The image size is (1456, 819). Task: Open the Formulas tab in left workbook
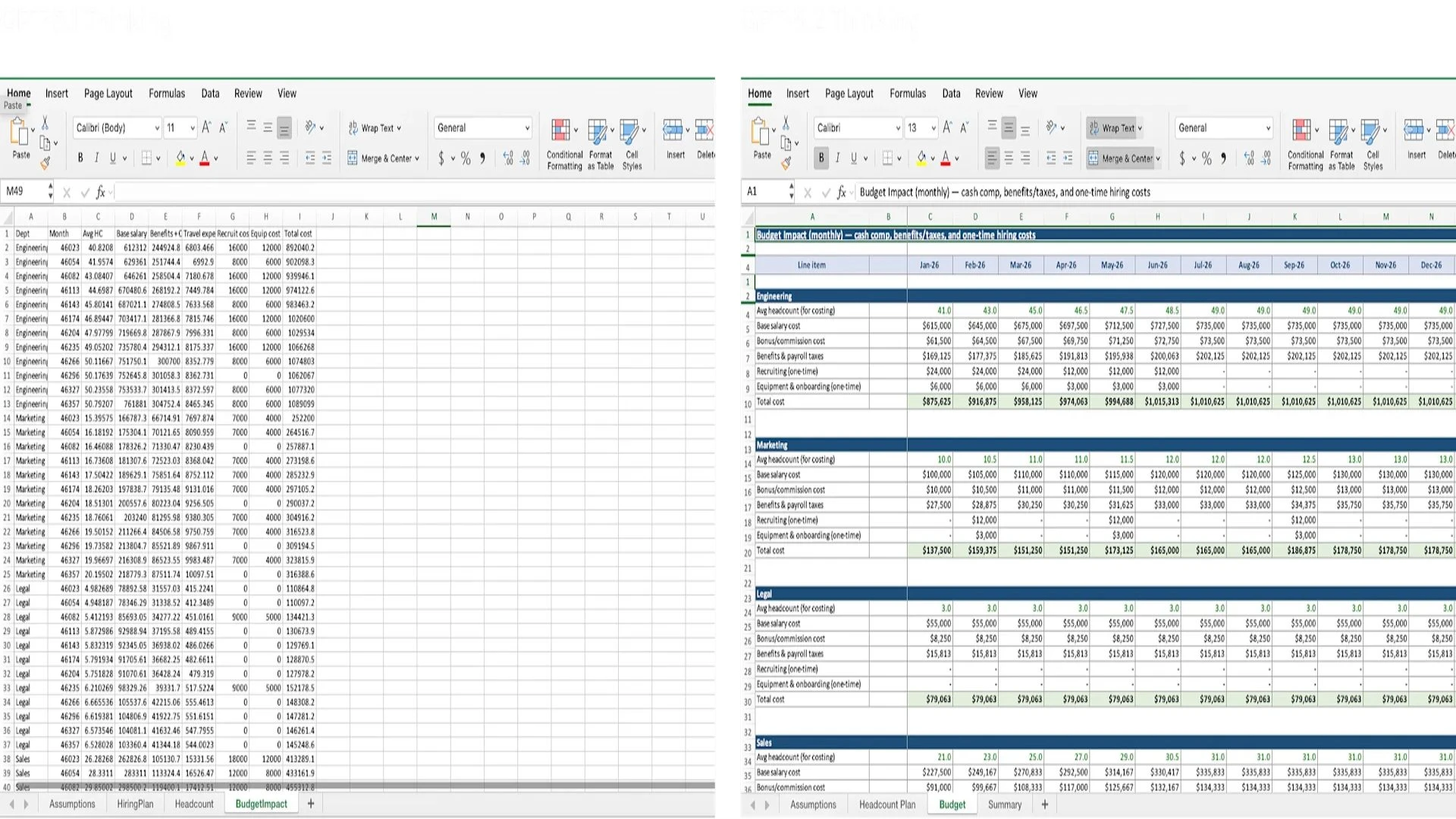167,94
